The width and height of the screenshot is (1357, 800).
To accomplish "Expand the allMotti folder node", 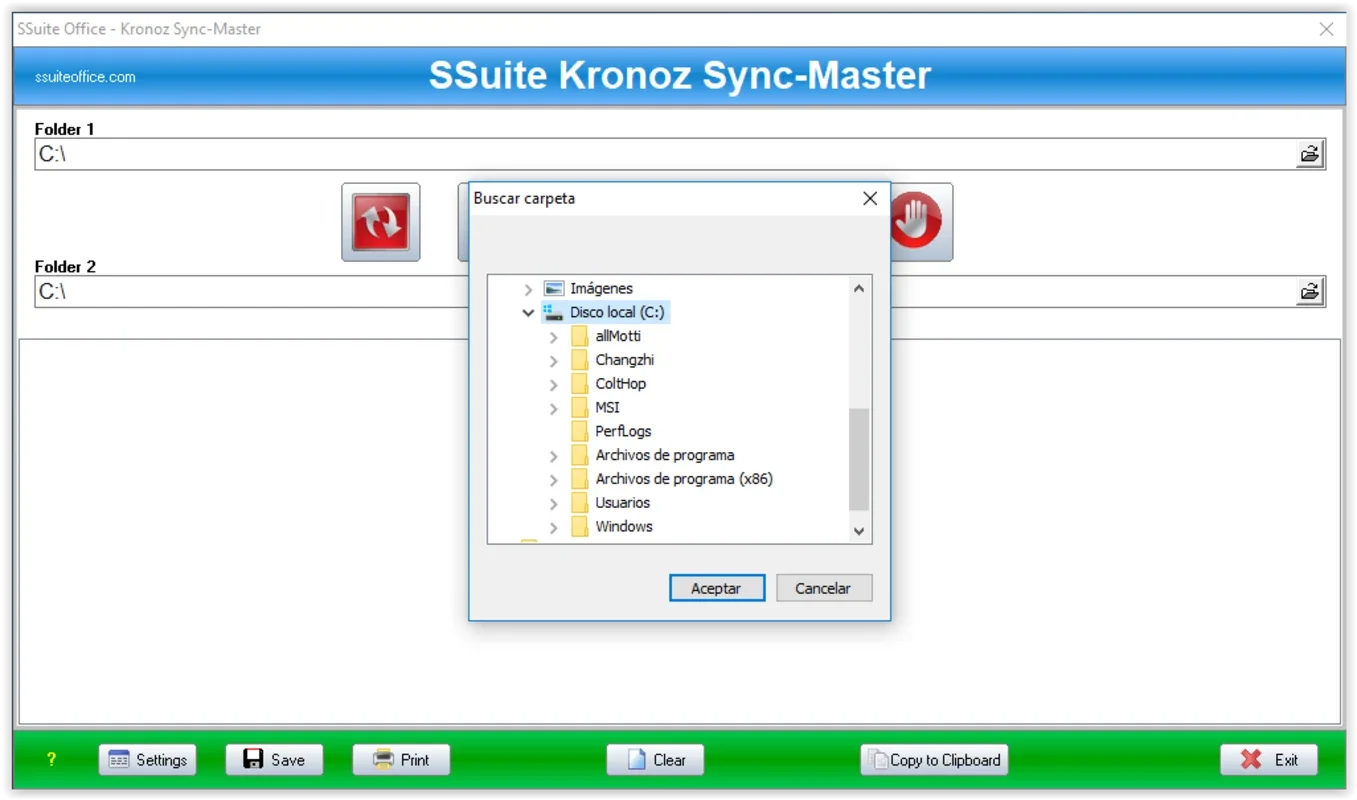I will click(x=553, y=337).
